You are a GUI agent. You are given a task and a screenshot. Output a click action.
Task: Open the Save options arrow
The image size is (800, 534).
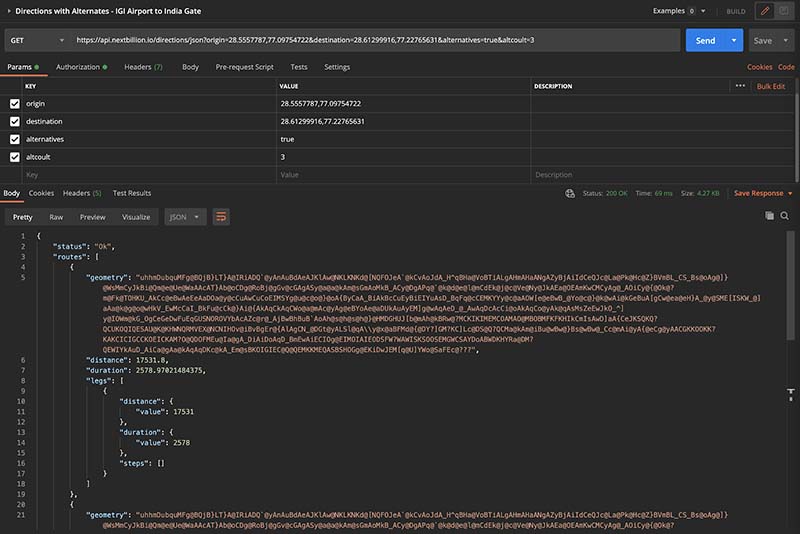coord(786,40)
